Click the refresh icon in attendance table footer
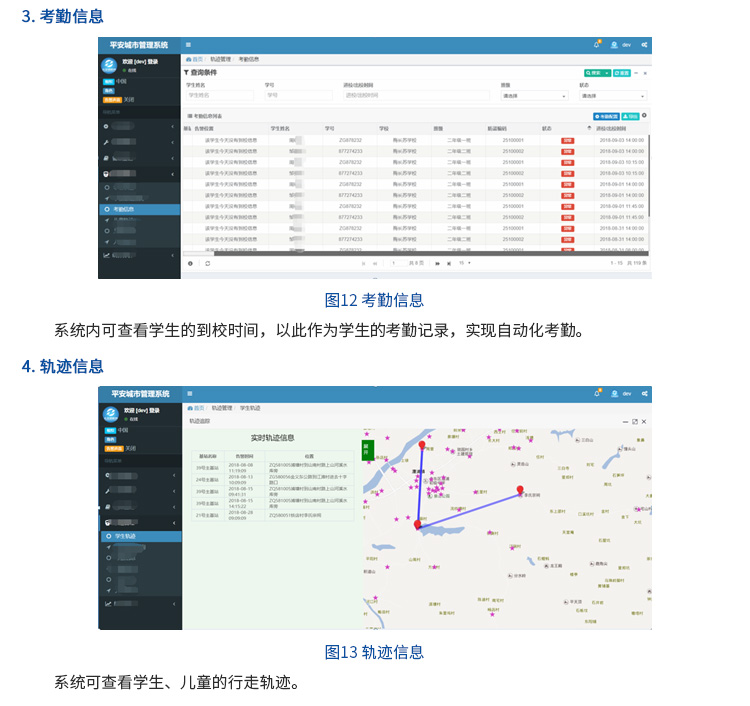The image size is (750, 706). pos(207,263)
